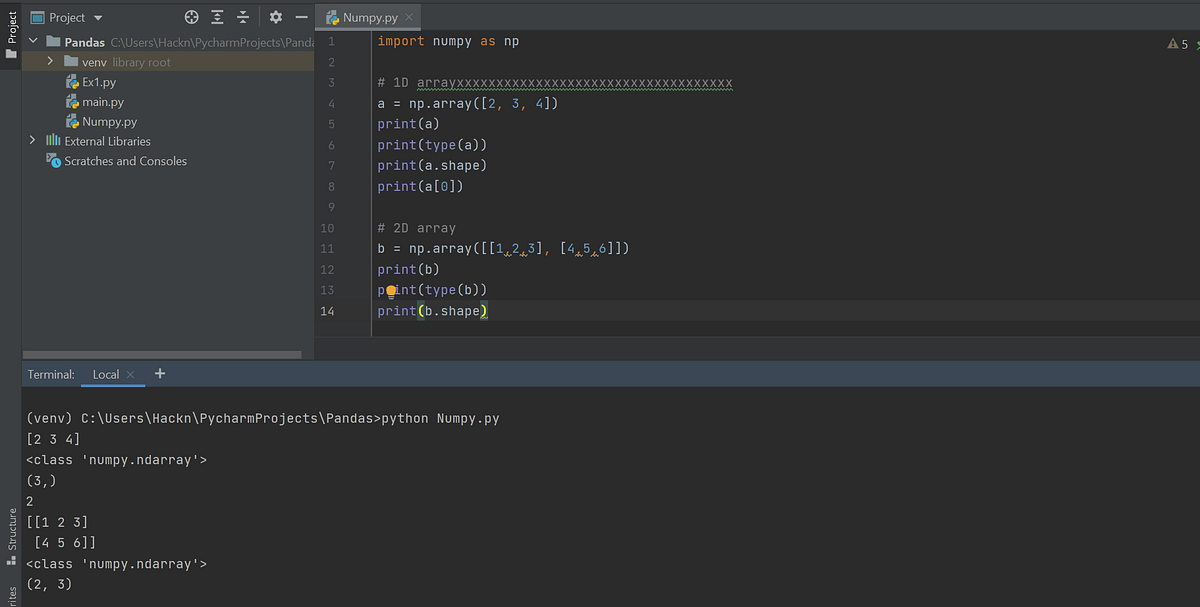The image size is (1200, 607).
Task: Select the Local terminal tab
Action: (x=105, y=374)
